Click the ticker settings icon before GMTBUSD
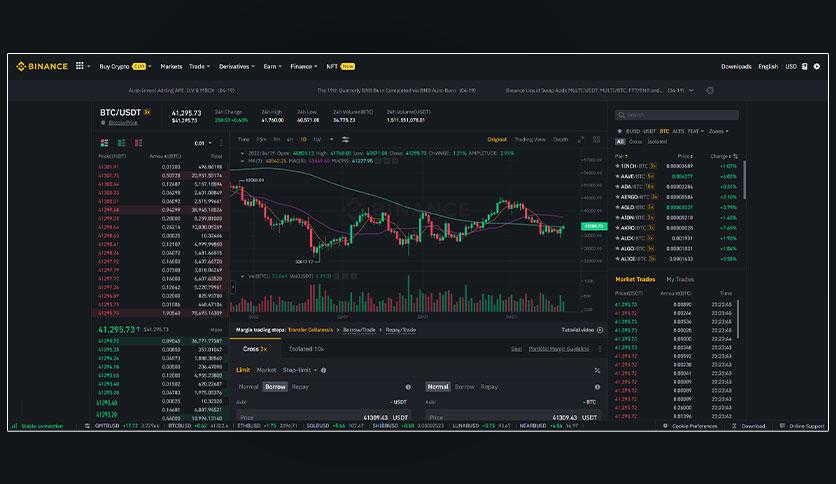 point(87,426)
